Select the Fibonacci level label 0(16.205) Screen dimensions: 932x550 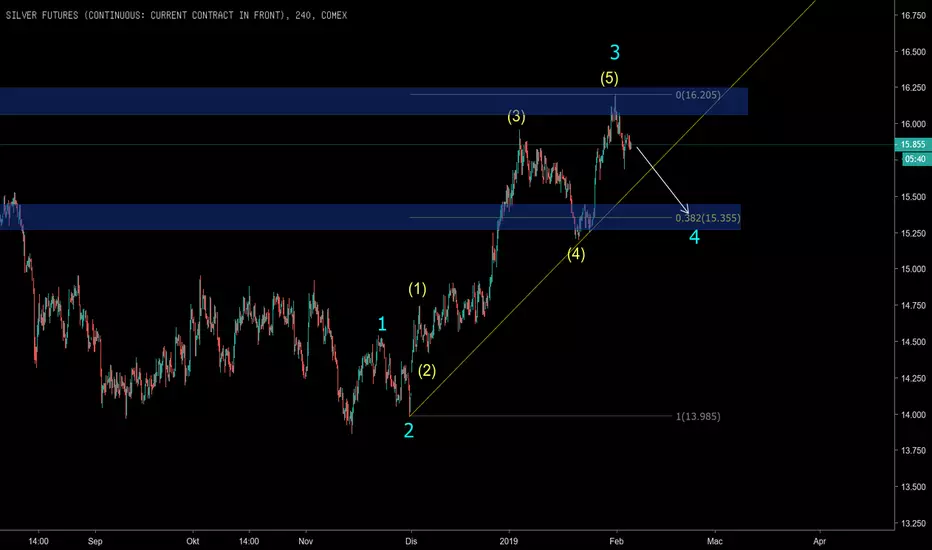[x=698, y=95]
